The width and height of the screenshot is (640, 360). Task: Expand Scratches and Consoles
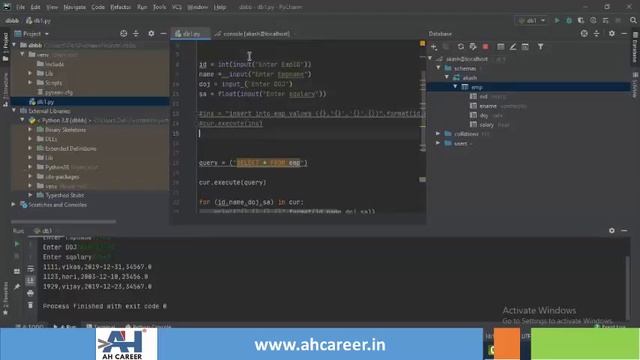click(x=14, y=204)
